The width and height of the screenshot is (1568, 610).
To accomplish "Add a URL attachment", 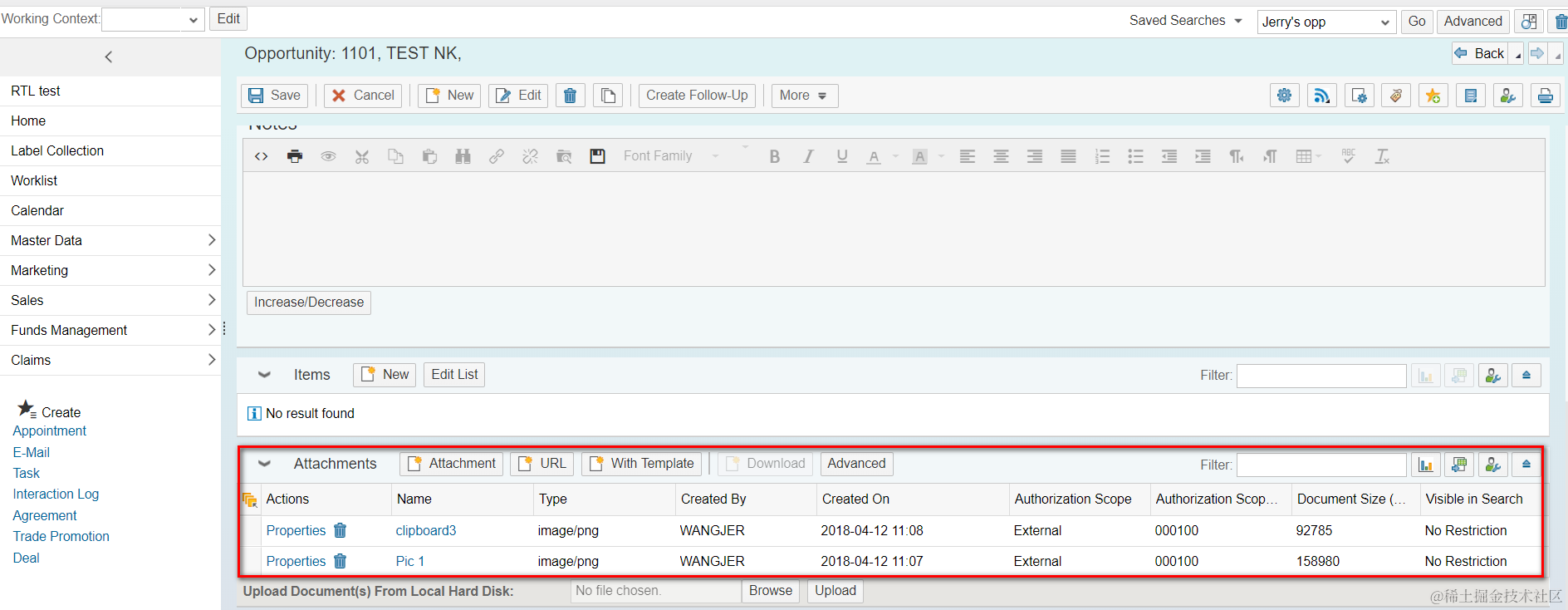I will pyautogui.click(x=541, y=464).
